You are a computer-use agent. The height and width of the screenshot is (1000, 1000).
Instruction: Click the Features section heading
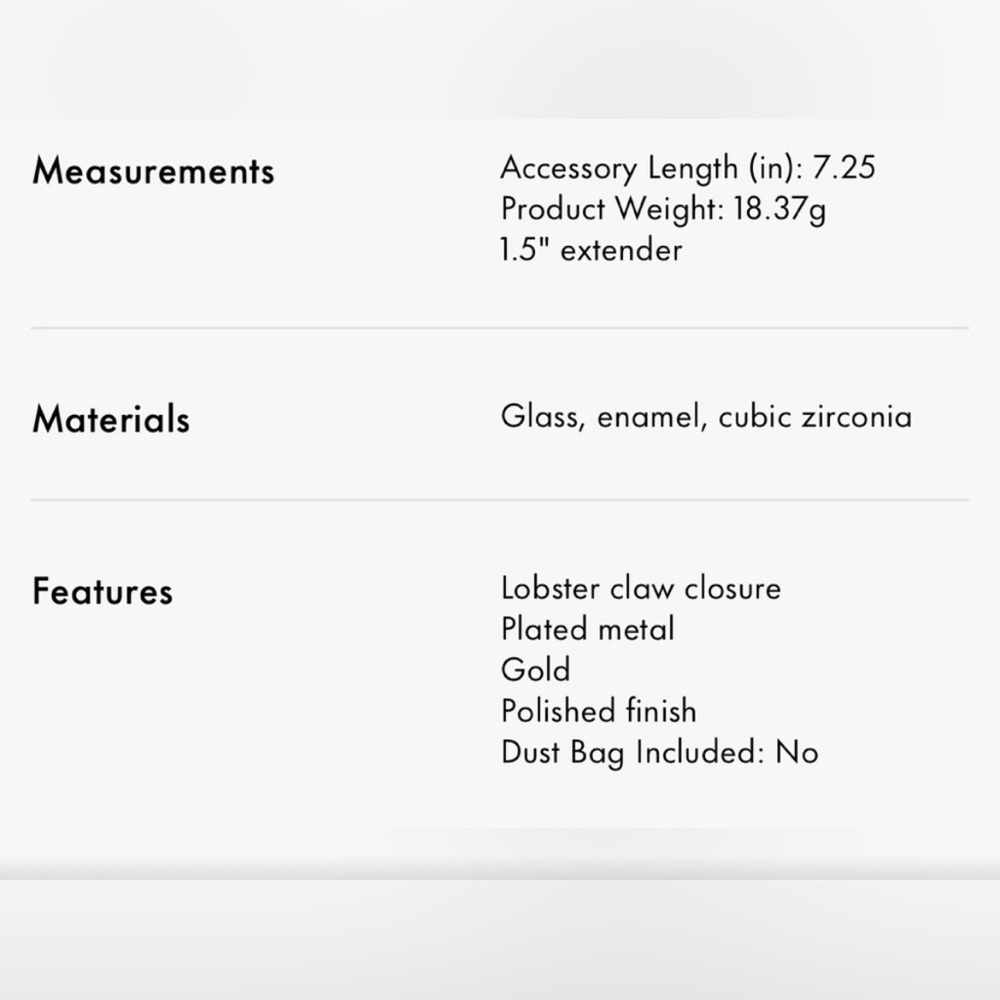point(103,591)
